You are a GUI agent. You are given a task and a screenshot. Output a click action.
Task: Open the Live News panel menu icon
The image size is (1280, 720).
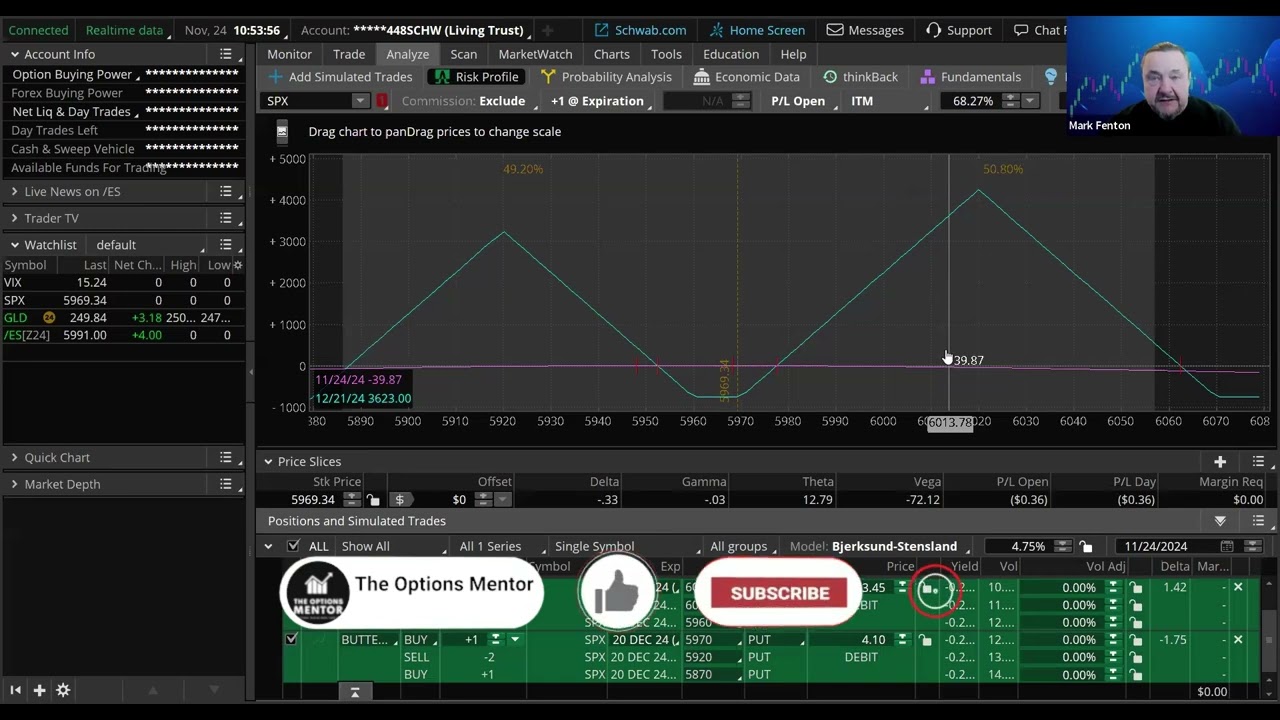pos(226,191)
